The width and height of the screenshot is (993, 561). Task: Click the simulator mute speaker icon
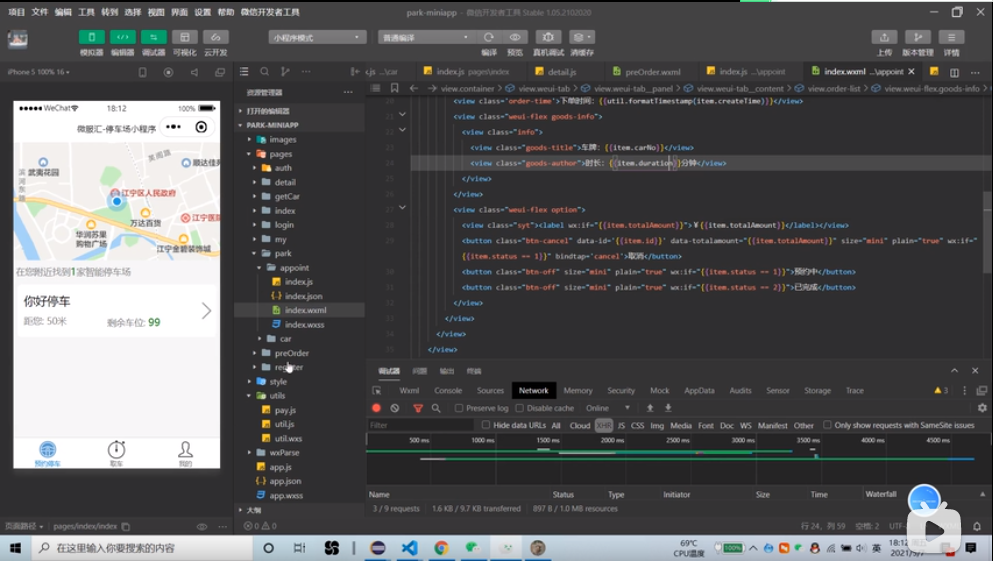[194, 72]
